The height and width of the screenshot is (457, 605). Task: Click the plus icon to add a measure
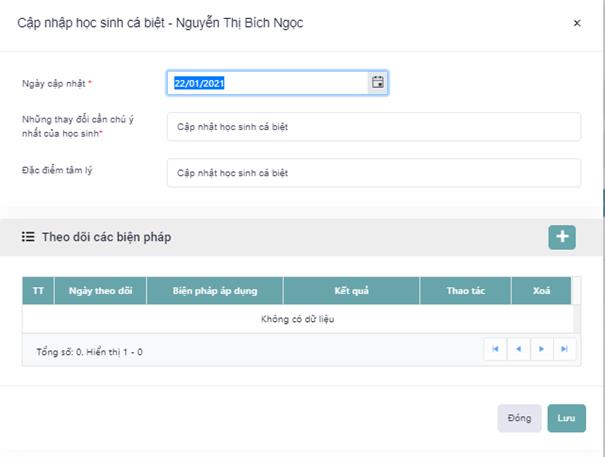[562, 237]
